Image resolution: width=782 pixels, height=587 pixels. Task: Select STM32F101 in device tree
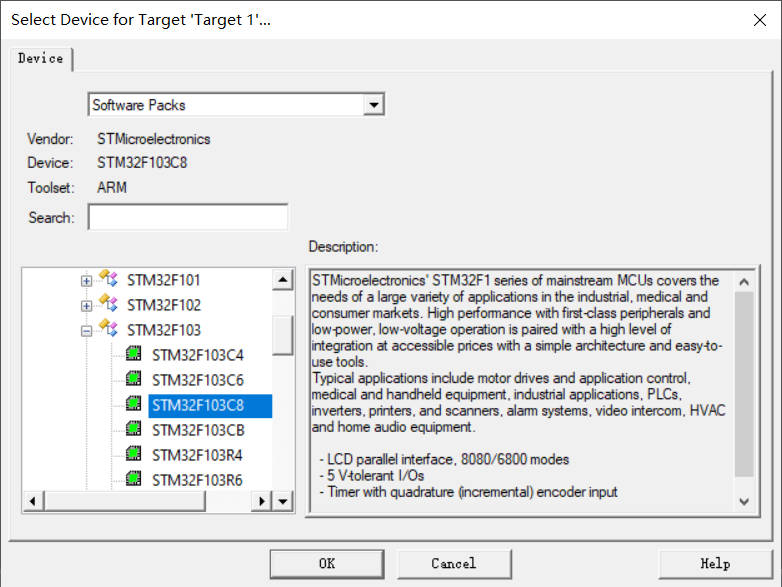click(x=164, y=280)
